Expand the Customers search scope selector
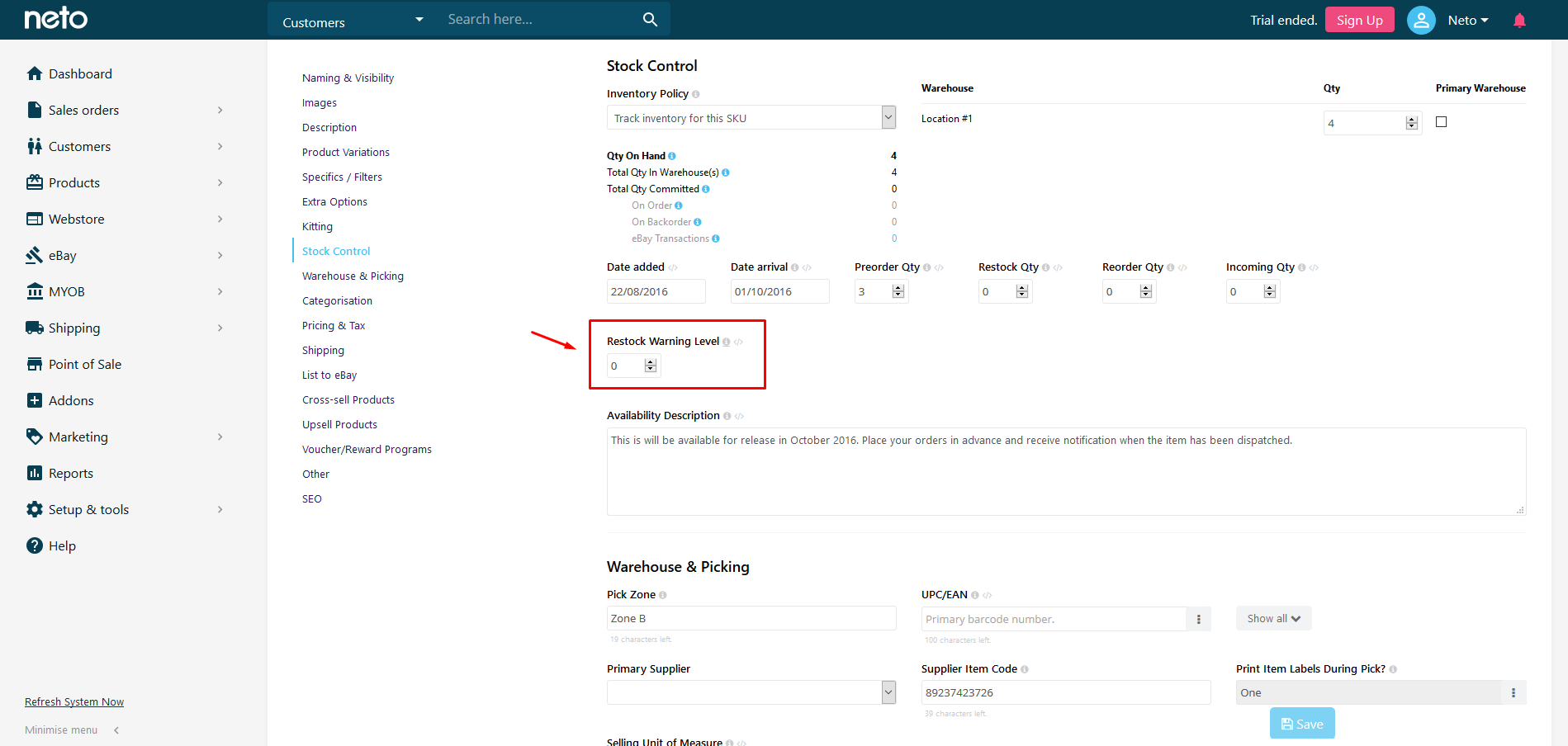The height and width of the screenshot is (746, 1568). tap(419, 19)
